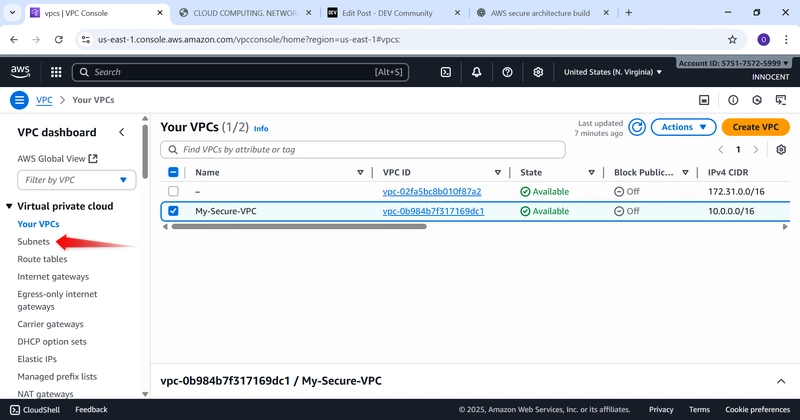
Task: Open the Actions dropdown
Action: pyautogui.click(x=683, y=127)
